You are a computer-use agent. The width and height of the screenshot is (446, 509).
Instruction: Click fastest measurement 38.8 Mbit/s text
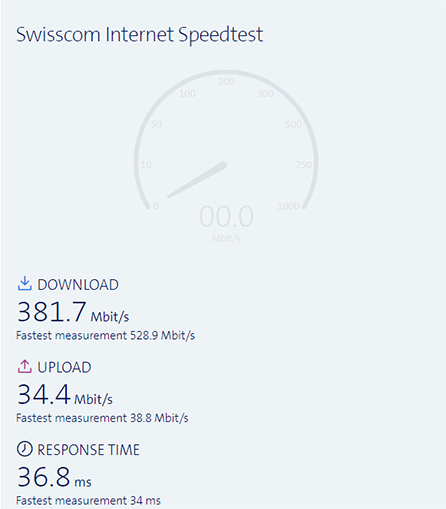[x=102, y=418]
